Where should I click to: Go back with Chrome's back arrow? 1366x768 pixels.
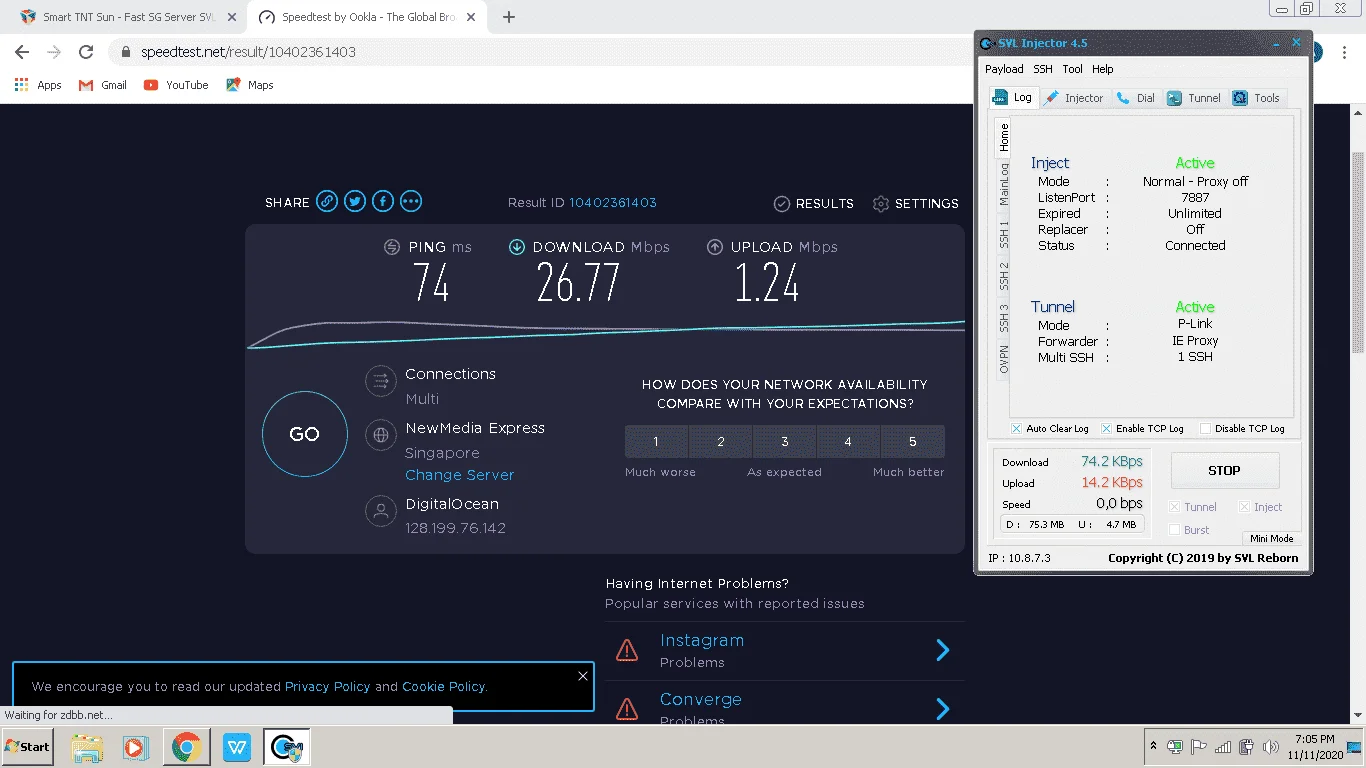22,52
